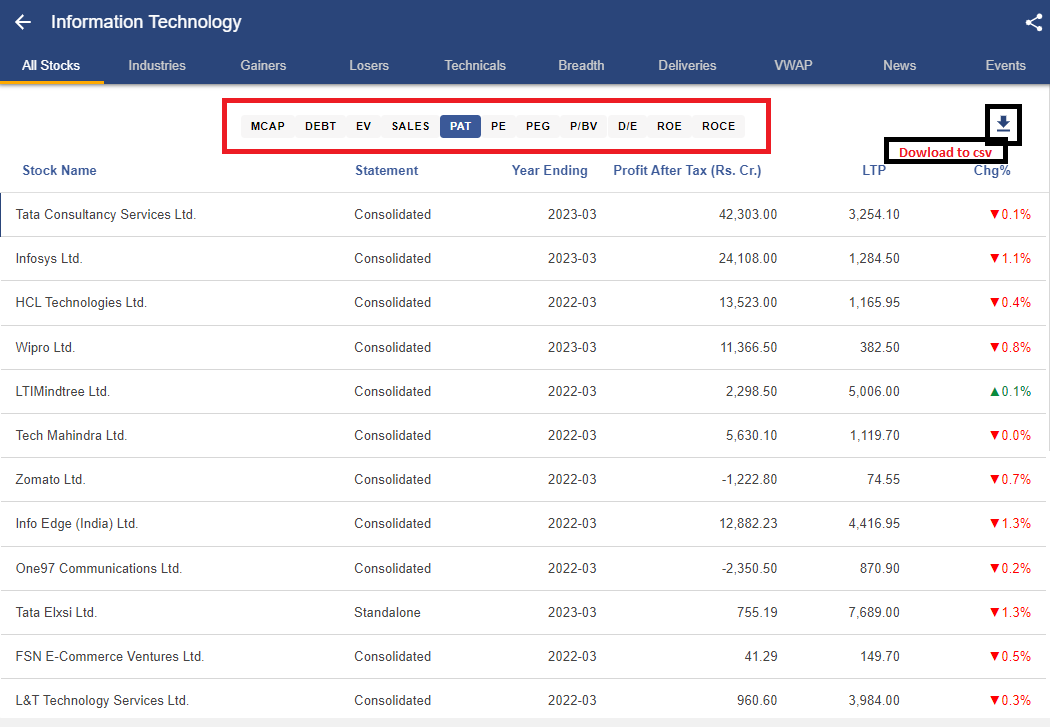Viewport: 1050px width, 727px height.
Task: Open Tata Elxsi Ltd. stock row
Action: pyautogui.click(x=523, y=613)
